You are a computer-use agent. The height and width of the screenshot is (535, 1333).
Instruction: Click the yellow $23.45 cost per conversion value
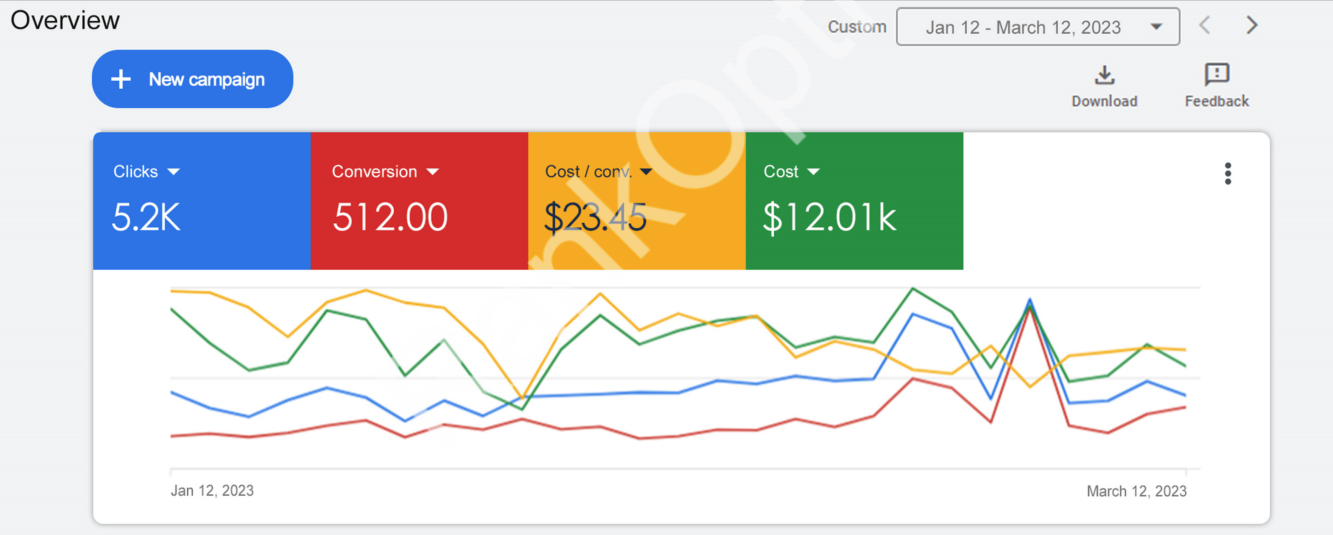(595, 217)
